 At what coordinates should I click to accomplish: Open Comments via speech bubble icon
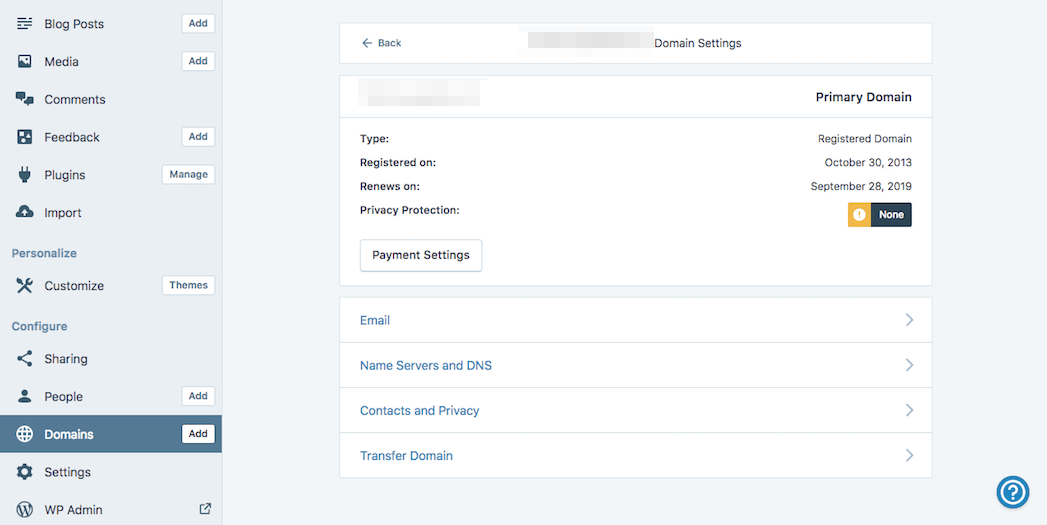25,99
